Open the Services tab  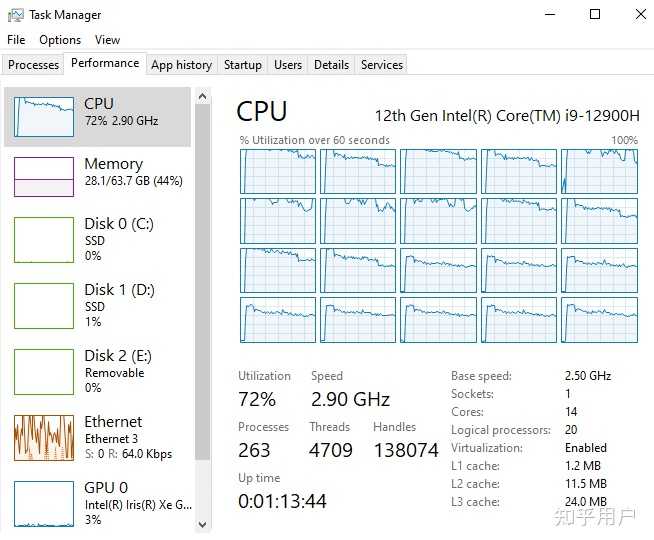coord(382,65)
